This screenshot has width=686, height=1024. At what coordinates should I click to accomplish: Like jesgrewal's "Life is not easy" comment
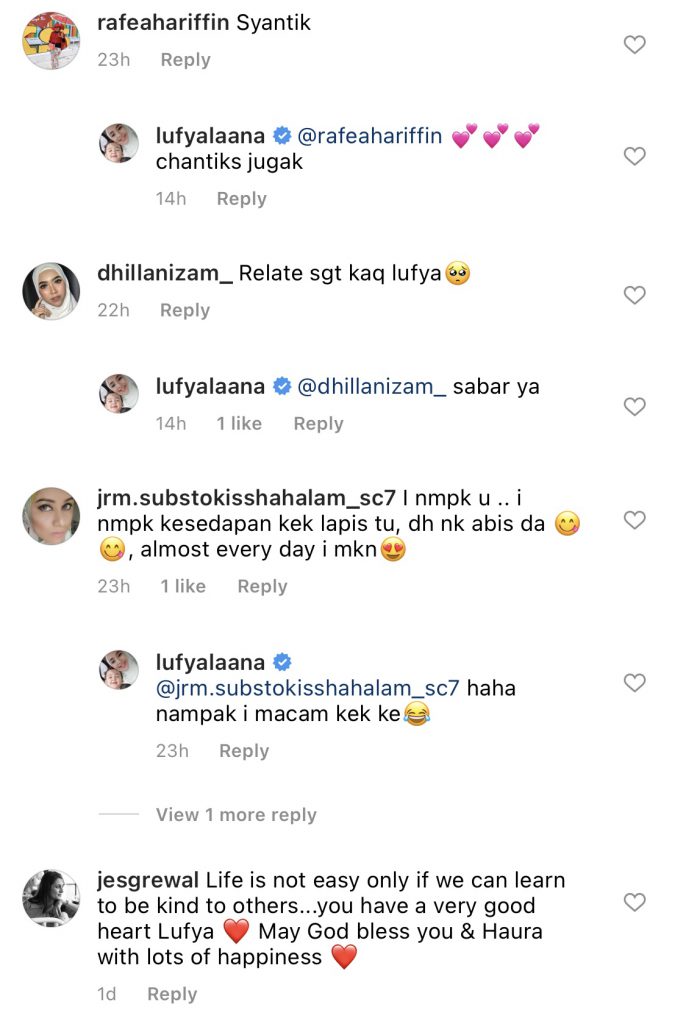[x=634, y=902]
